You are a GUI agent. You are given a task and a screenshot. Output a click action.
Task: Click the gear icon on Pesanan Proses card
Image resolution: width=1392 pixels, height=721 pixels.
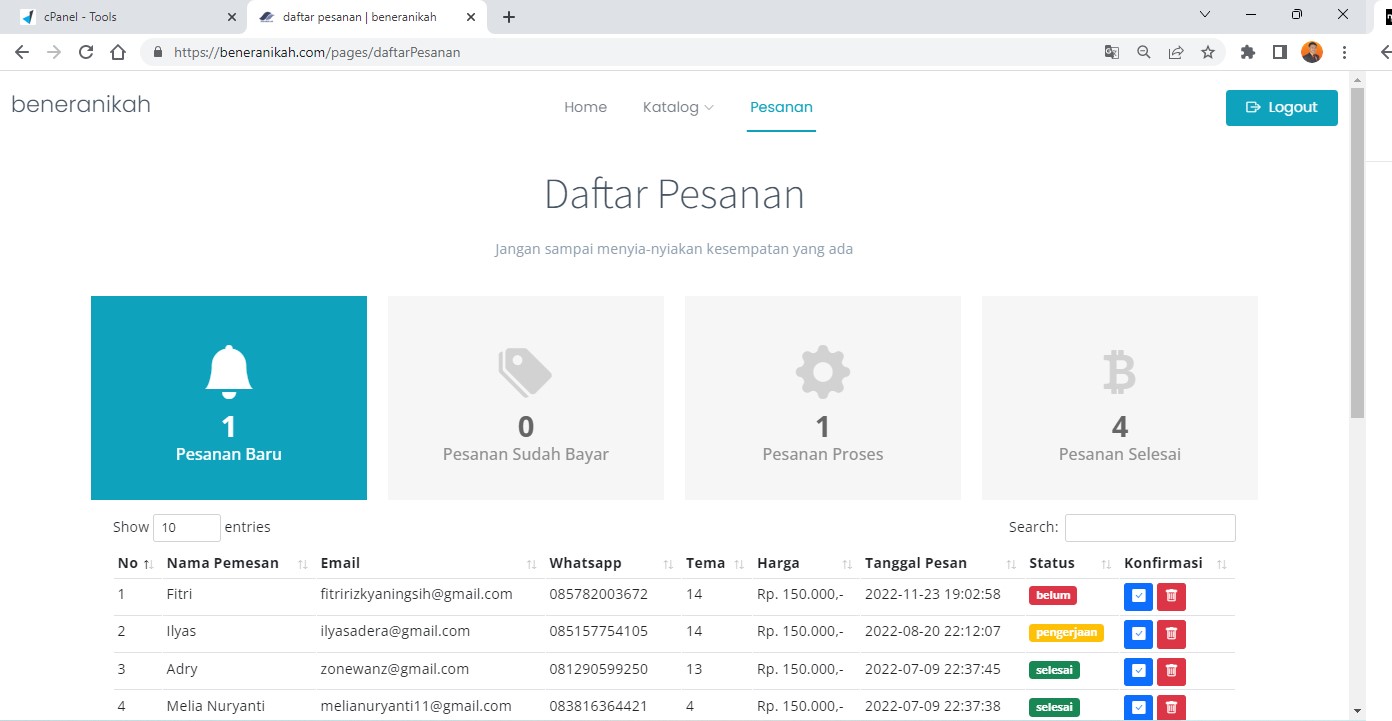tap(822, 372)
